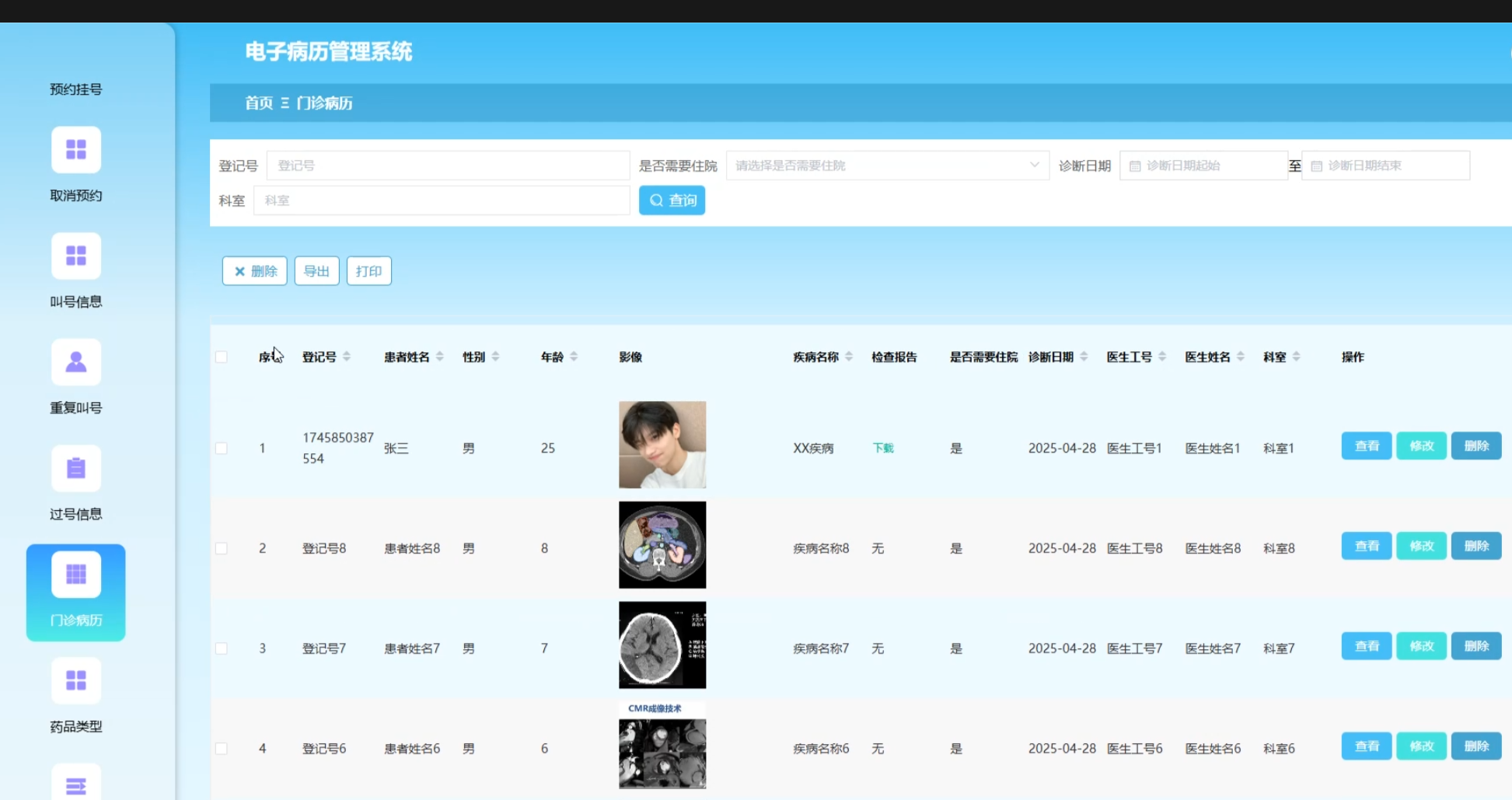Open 预约挂号 in sidebar menu
The image size is (1512, 800).
click(x=76, y=89)
